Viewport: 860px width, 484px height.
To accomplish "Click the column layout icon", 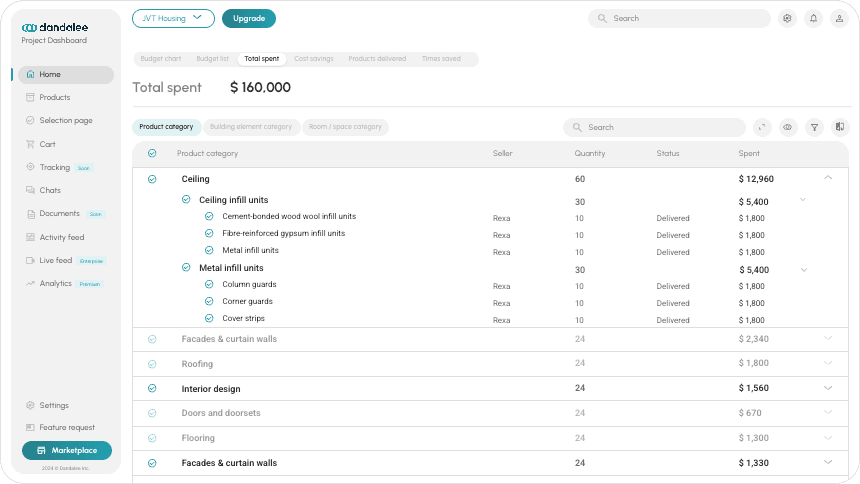I will 840,127.
